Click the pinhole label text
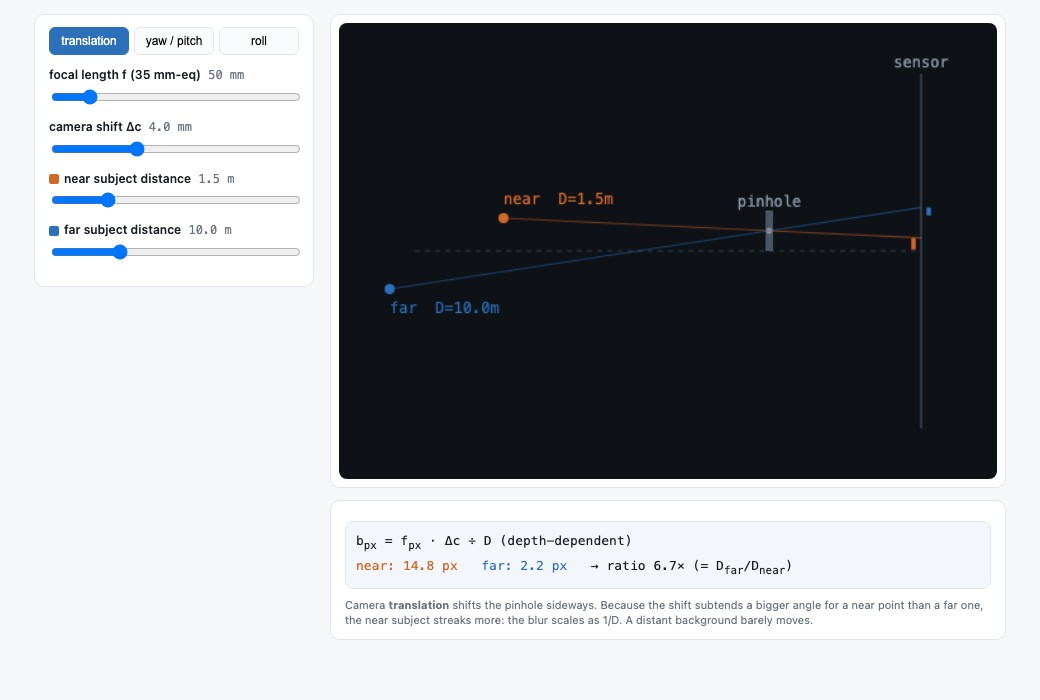This screenshot has height=700, width=1040. click(x=769, y=202)
